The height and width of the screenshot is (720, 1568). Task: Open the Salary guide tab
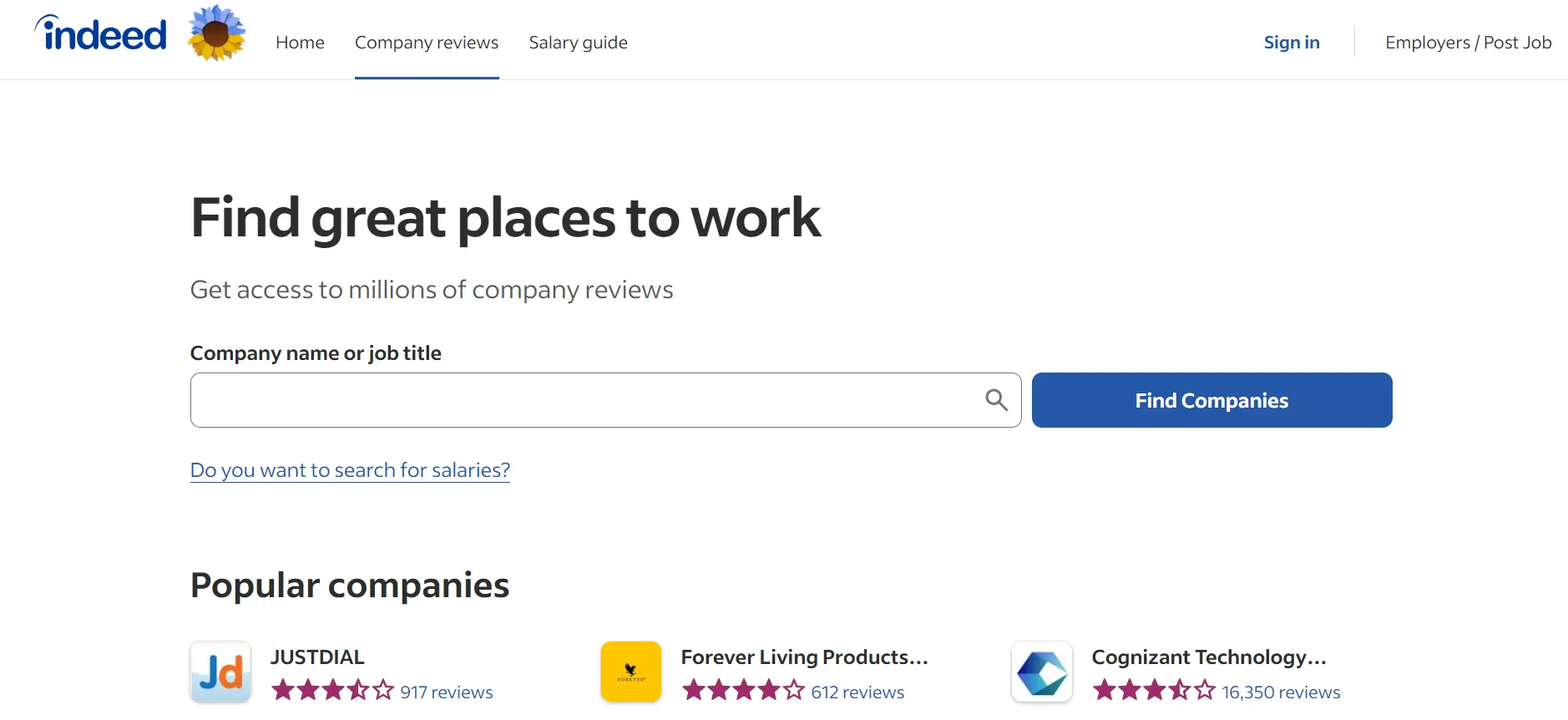(578, 43)
